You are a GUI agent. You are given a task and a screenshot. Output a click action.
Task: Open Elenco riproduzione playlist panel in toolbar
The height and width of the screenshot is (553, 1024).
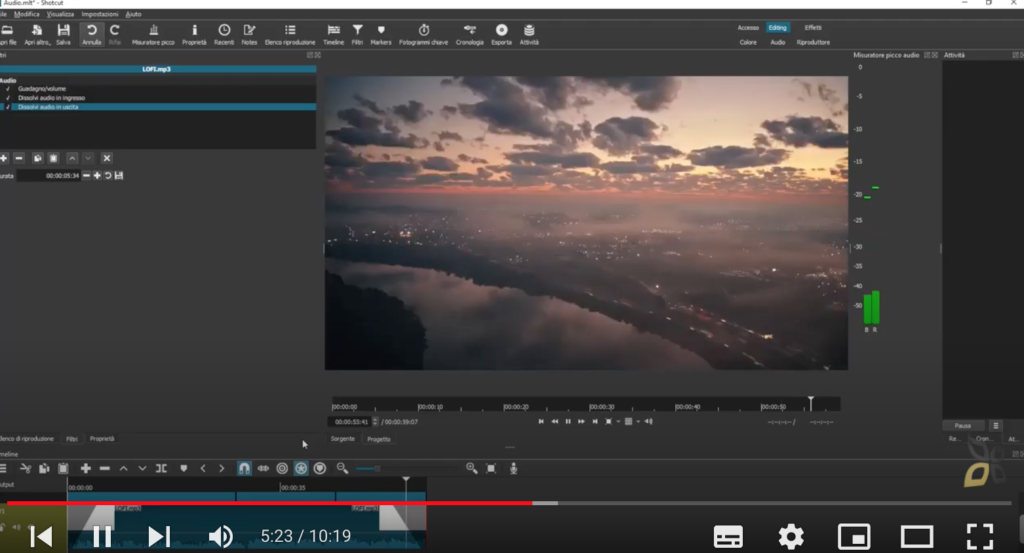click(290, 35)
